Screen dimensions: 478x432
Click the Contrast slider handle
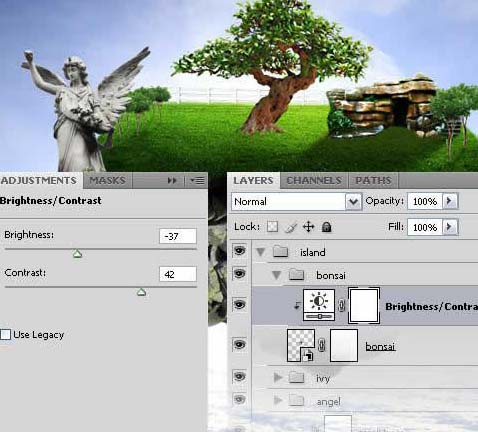click(x=142, y=292)
